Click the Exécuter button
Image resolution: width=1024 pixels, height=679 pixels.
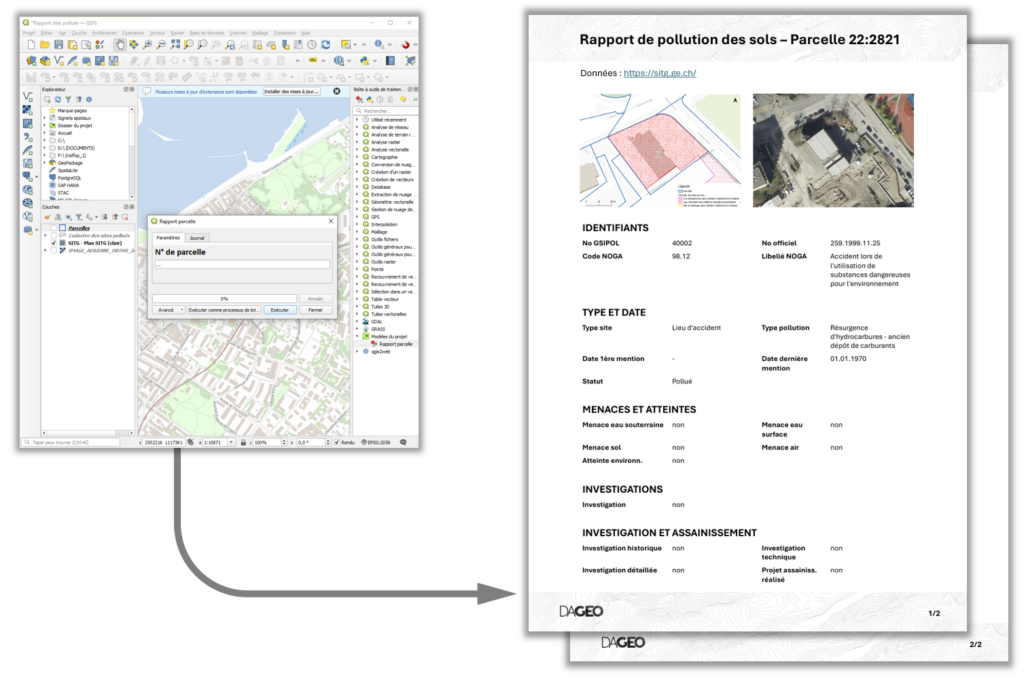point(280,310)
